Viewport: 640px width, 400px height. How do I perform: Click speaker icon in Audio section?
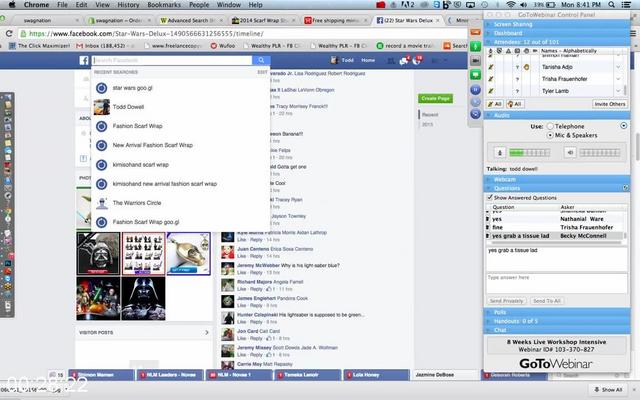coord(570,153)
